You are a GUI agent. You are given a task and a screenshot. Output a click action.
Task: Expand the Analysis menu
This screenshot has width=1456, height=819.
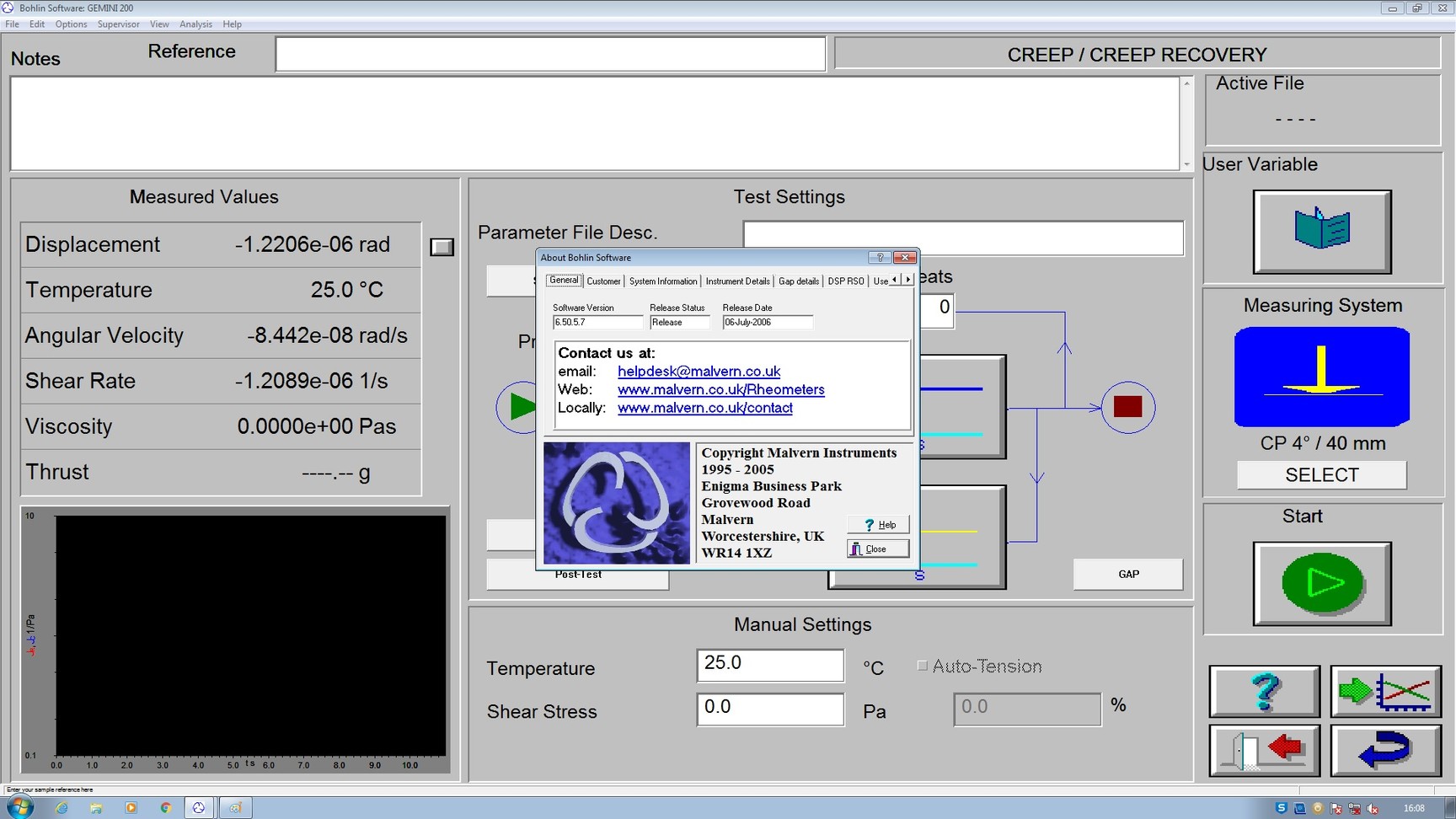tap(195, 24)
